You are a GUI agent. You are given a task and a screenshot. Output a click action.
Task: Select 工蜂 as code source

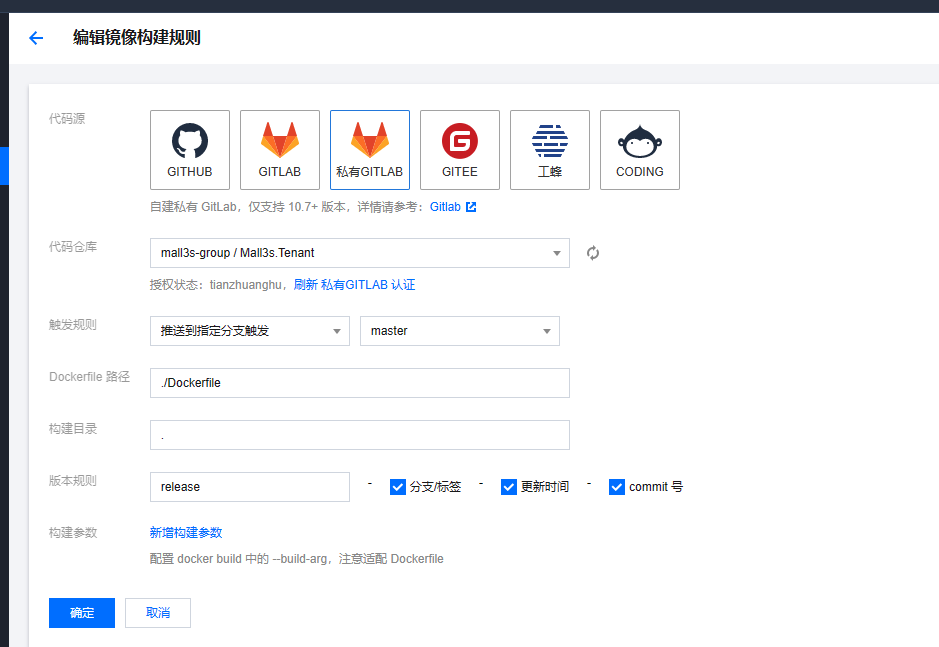click(550, 150)
